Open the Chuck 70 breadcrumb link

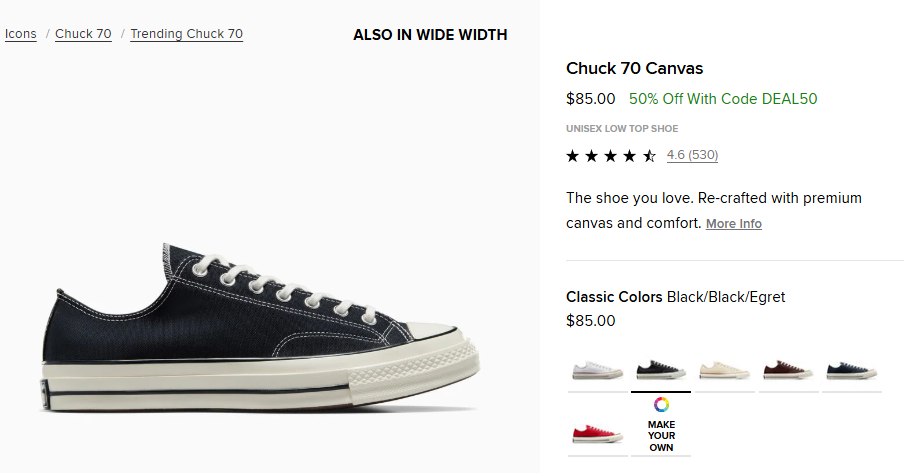[83, 34]
